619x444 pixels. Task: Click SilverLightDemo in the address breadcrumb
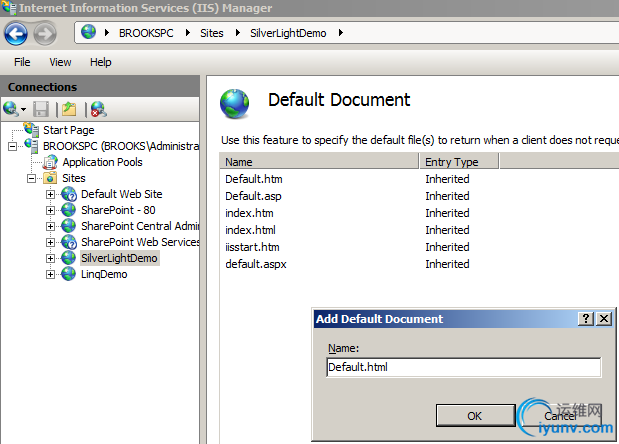(288, 33)
